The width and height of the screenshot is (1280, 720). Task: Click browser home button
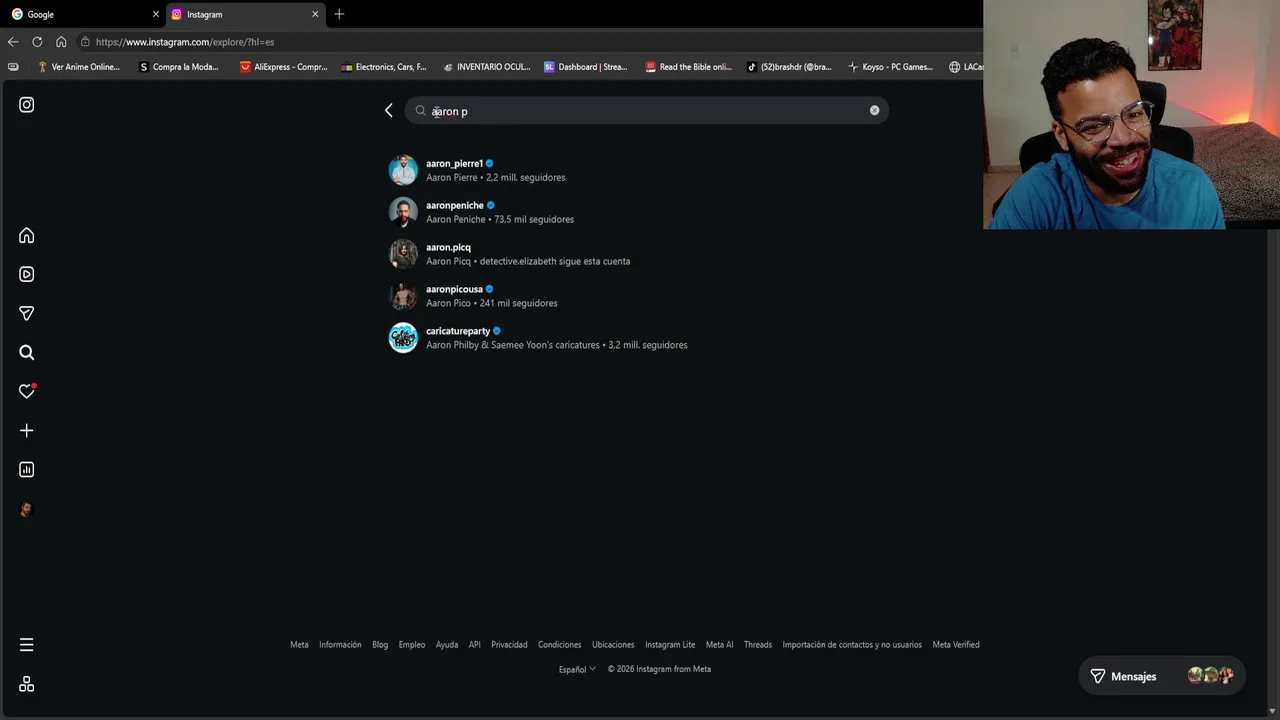61,42
